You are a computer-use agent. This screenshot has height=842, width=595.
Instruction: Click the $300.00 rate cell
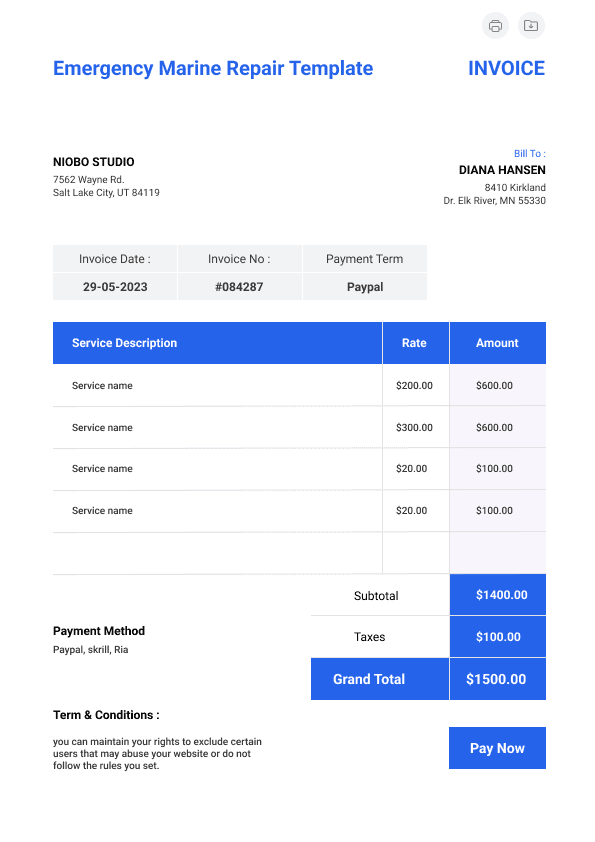click(416, 427)
